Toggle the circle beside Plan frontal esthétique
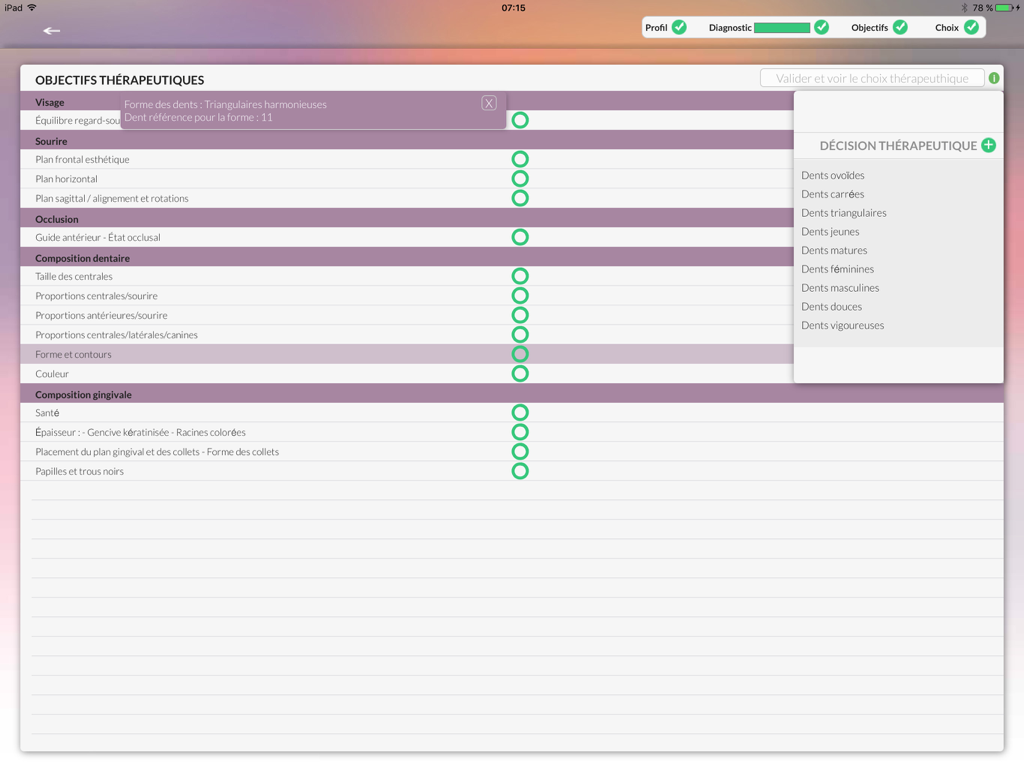Viewport: 1024px width, 768px height. [x=520, y=158]
